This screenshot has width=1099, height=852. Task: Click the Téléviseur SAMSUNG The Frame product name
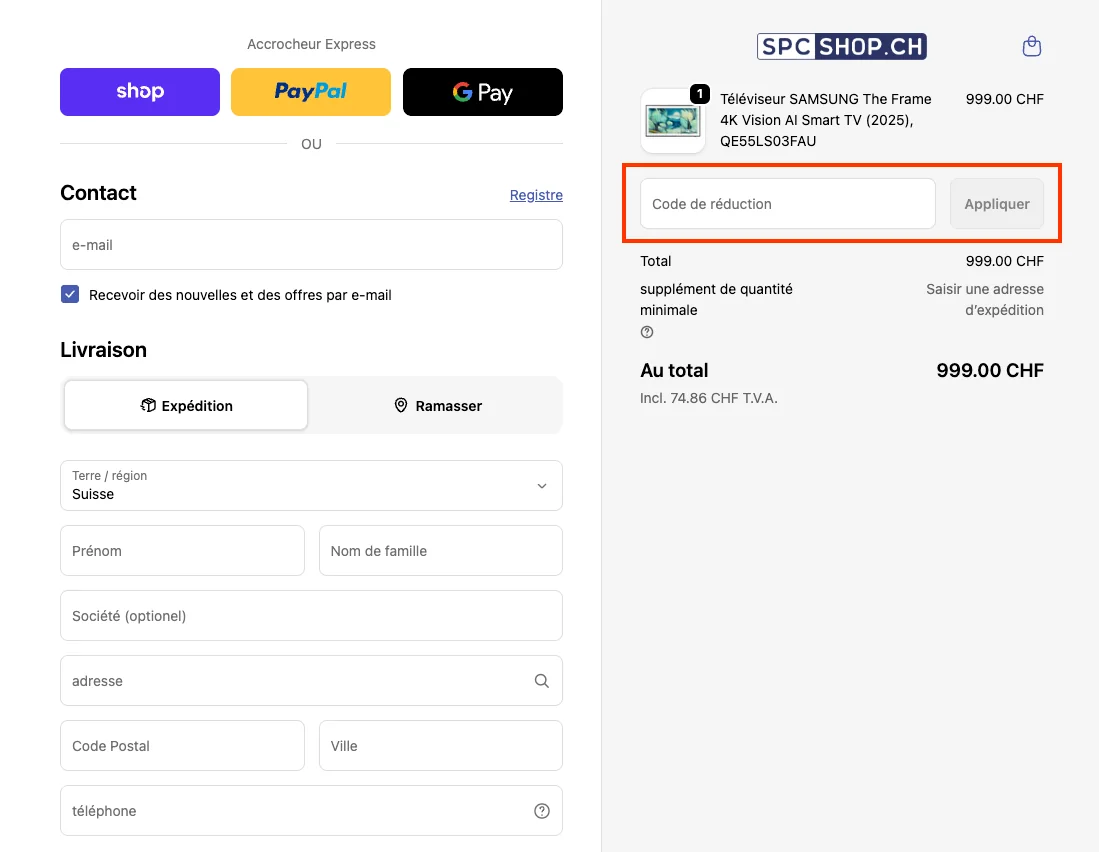tap(826, 120)
